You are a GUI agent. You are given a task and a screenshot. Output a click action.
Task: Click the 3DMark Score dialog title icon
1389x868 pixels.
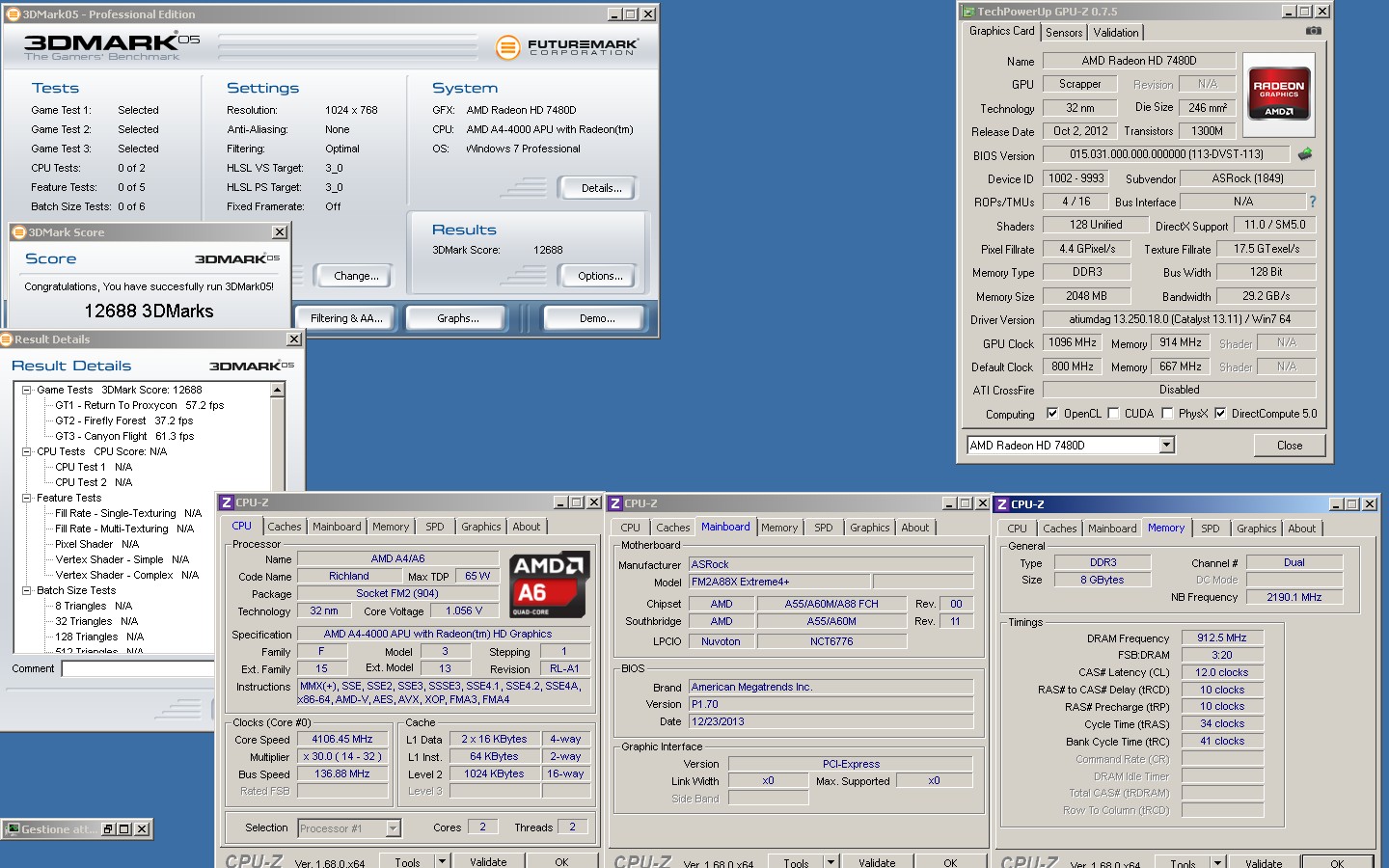point(19,232)
